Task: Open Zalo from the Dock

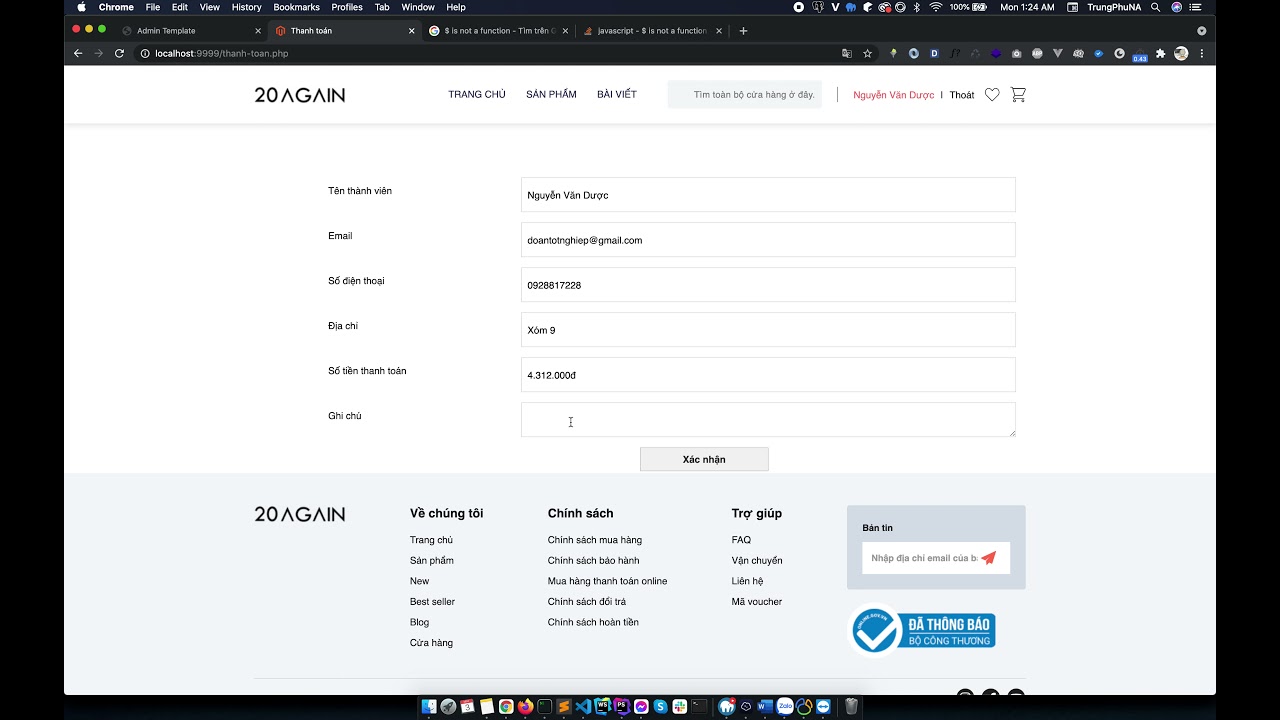Action: pyautogui.click(x=784, y=707)
